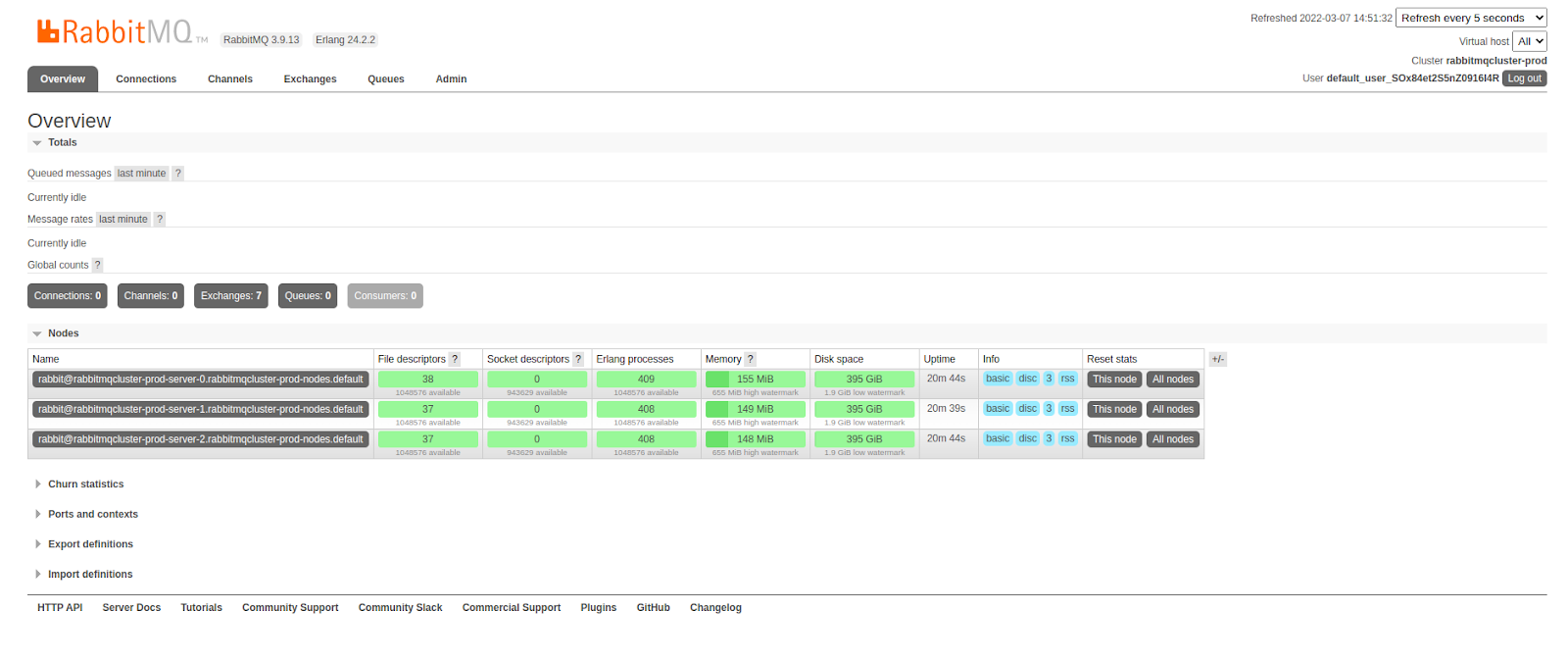Open help for Socket descriptors column
Image resolution: width=1568 pixels, height=661 pixels.
tap(578, 359)
